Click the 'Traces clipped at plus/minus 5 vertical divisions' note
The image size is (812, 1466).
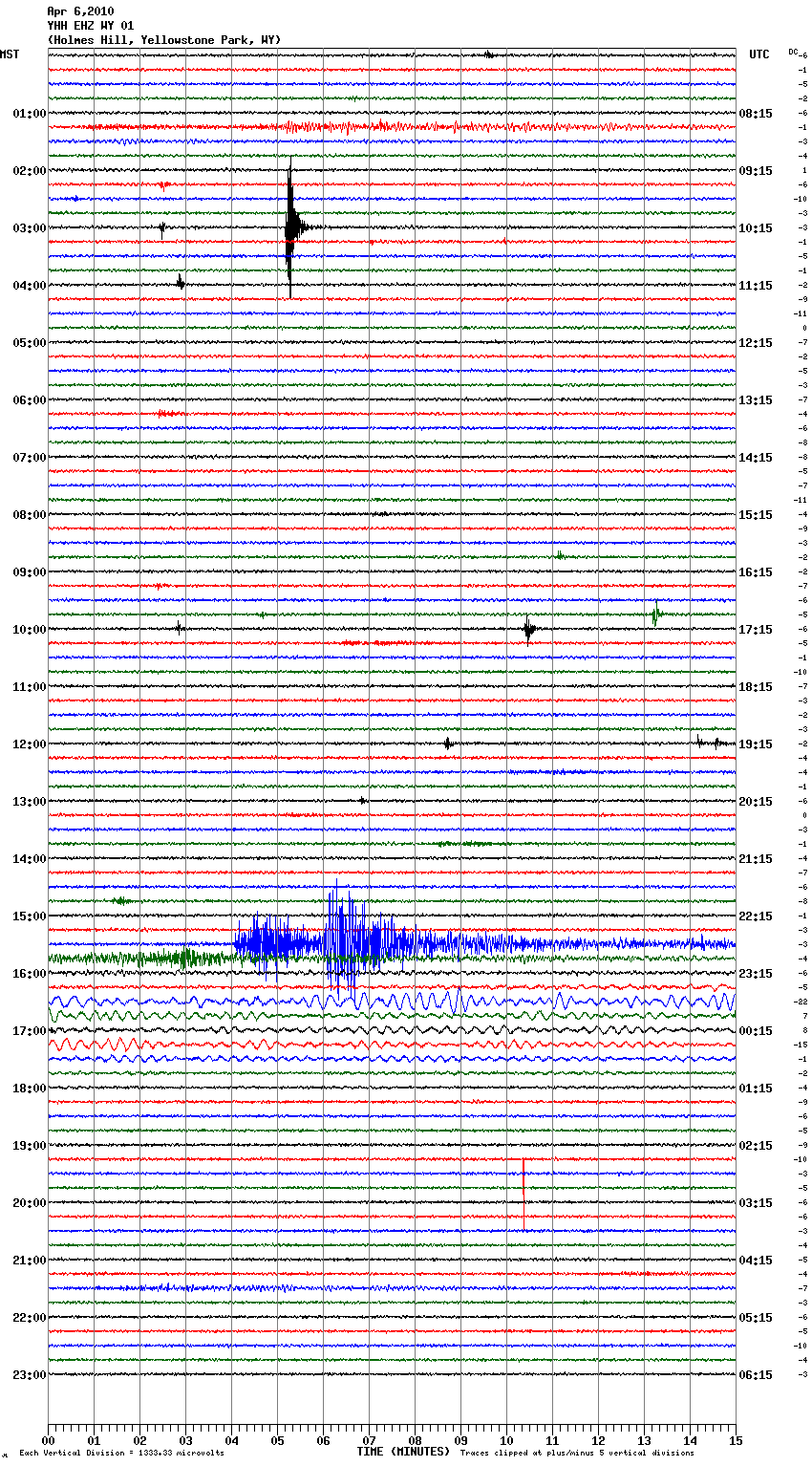pos(577,1453)
